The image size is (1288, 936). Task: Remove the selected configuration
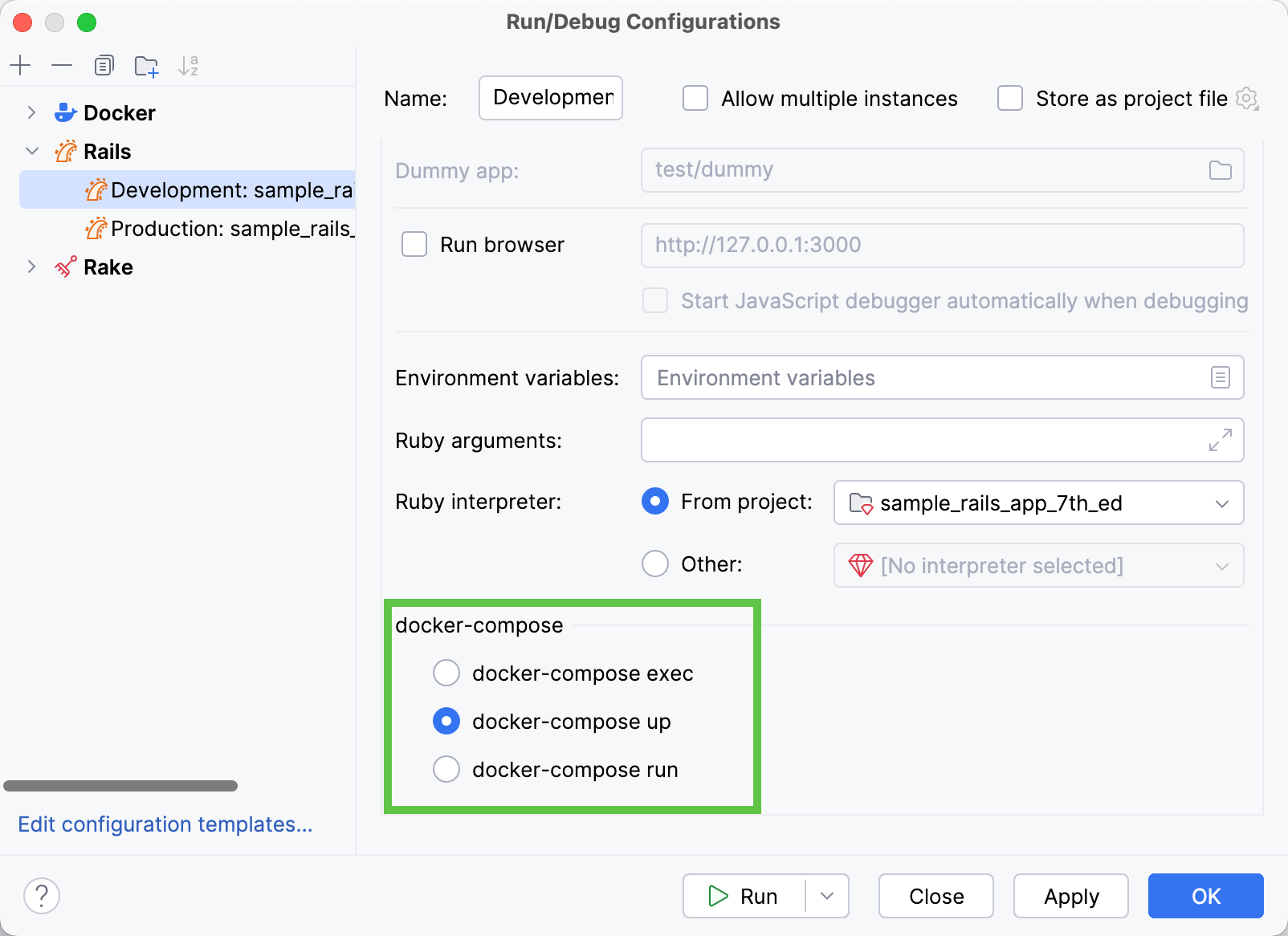pos(62,65)
